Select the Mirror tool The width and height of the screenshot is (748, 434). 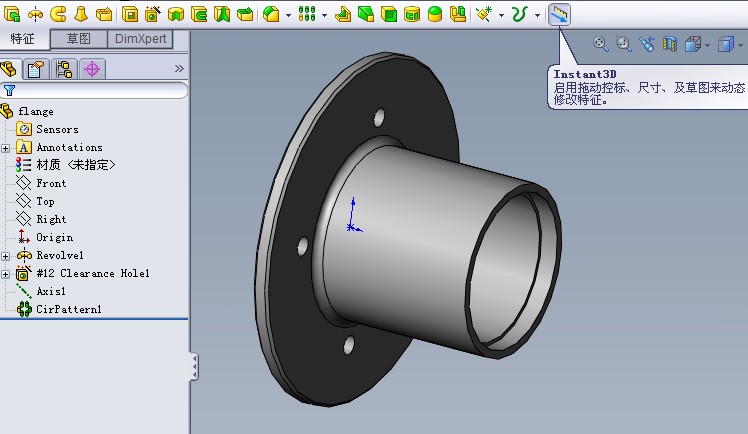(458, 14)
